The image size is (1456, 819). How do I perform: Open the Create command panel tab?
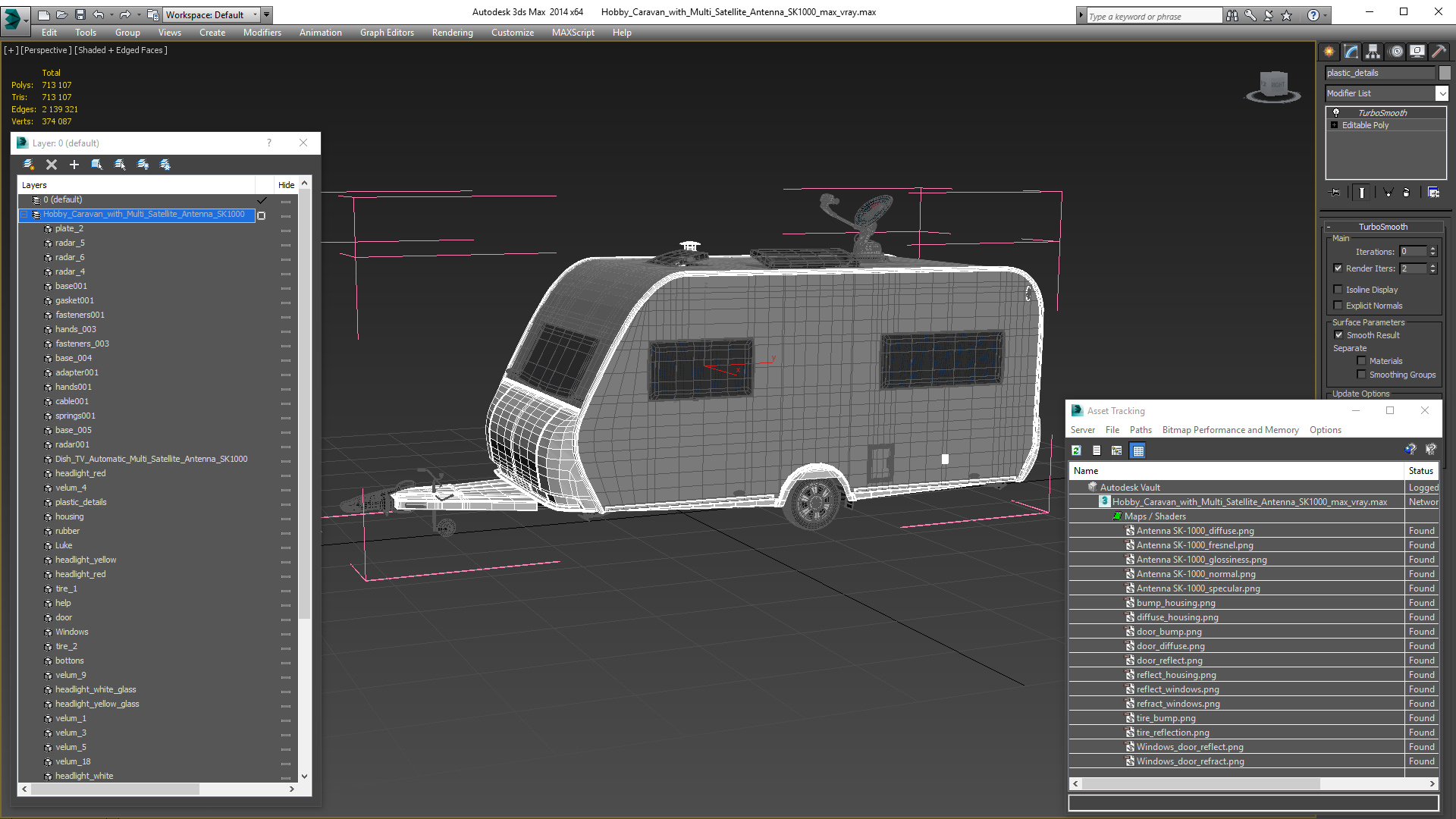[x=1329, y=52]
